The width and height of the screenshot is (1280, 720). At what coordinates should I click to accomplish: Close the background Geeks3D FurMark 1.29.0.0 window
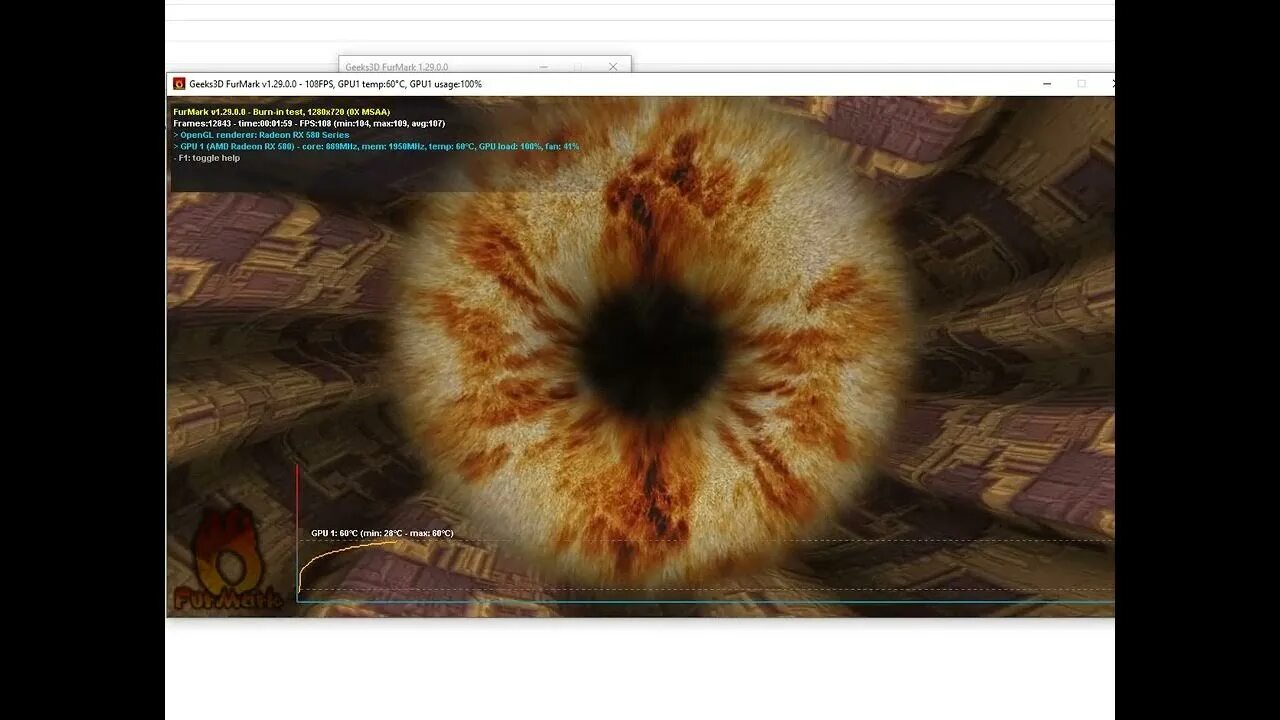click(x=613, y=67)
